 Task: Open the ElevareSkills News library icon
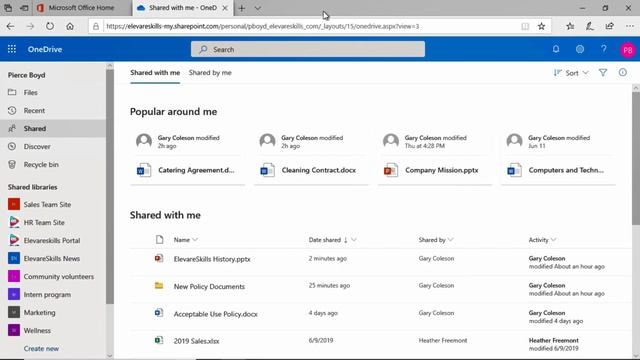[x=14, y=258]
